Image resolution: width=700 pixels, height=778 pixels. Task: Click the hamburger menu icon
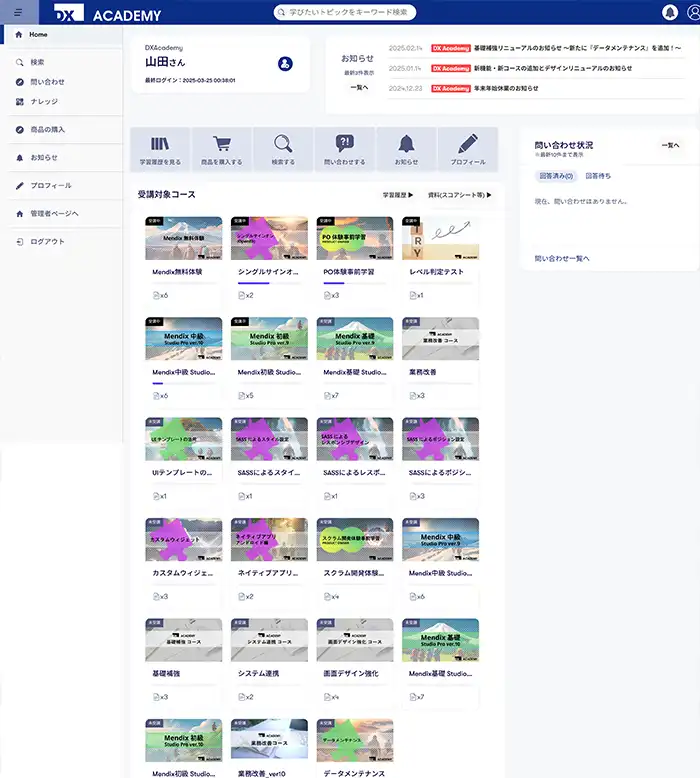(x=18, y=12)
